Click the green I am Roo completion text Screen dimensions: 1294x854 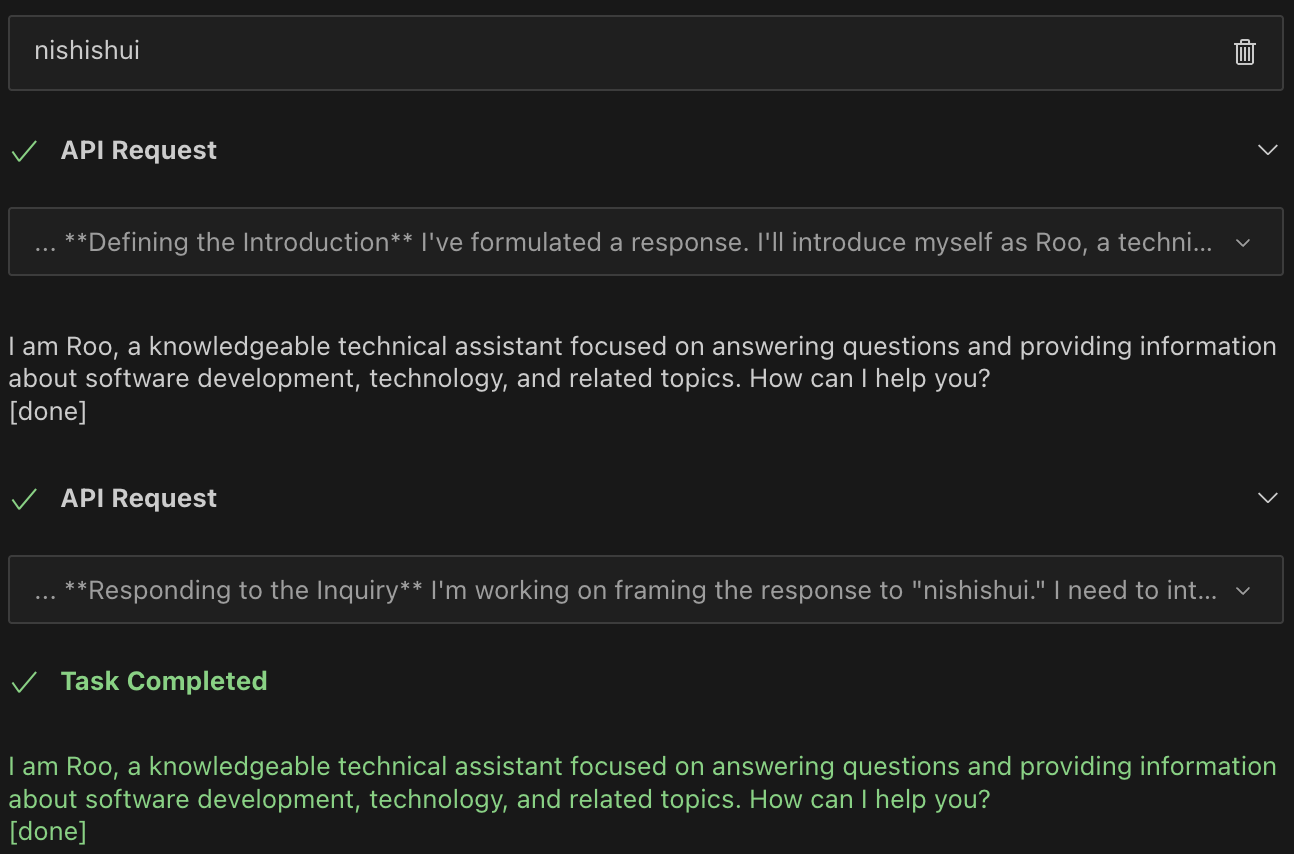click(x=642, y=783)
